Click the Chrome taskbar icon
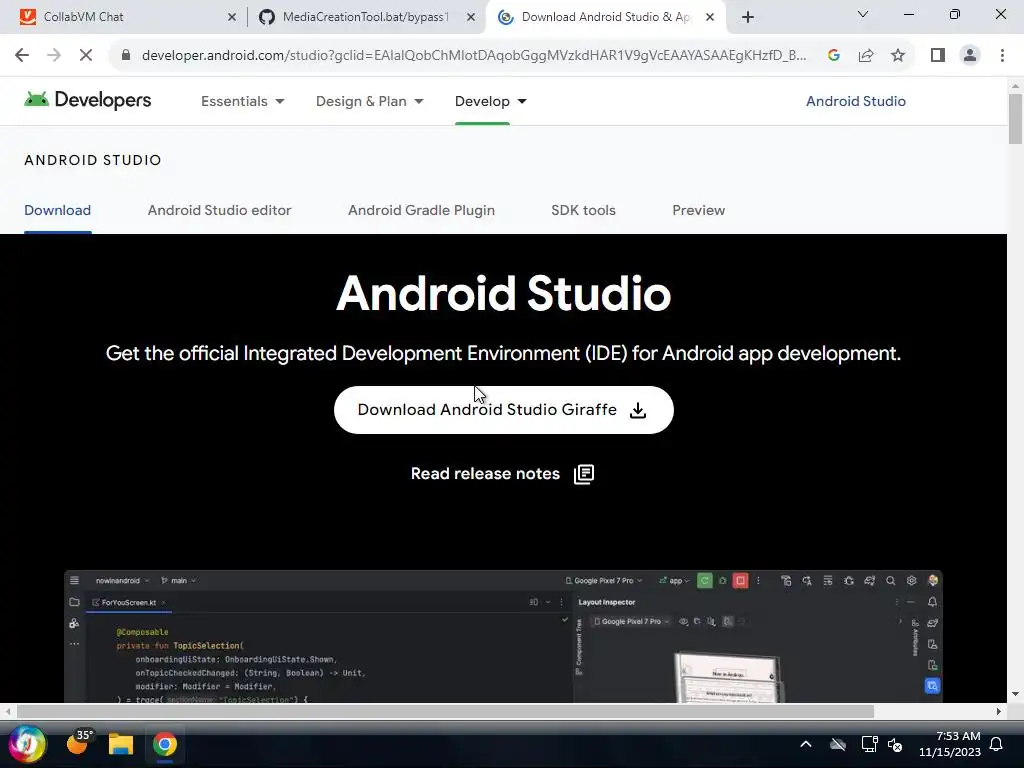1024x768 pixels. pyautogui.click(x=165, y=744)
